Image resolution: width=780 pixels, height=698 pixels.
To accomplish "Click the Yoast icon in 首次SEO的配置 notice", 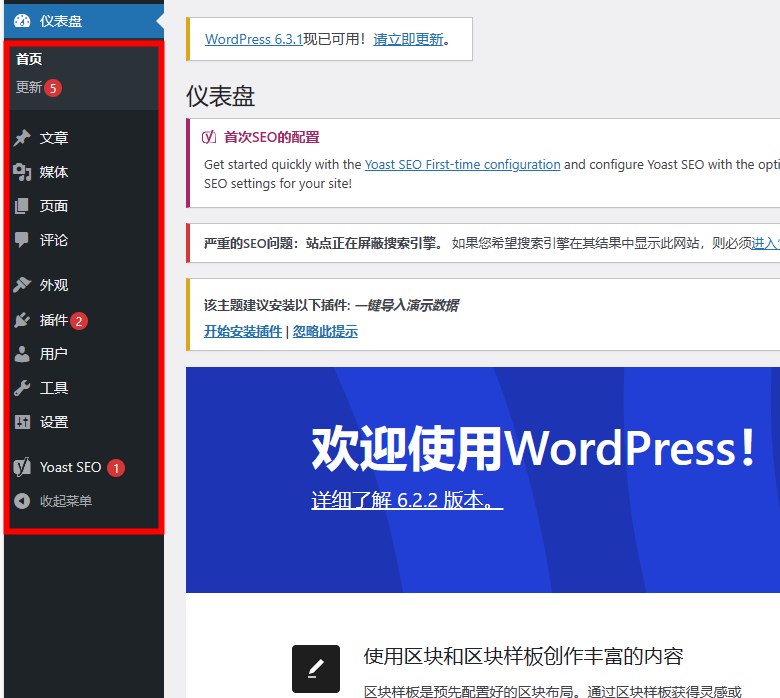I will (208, 137).
